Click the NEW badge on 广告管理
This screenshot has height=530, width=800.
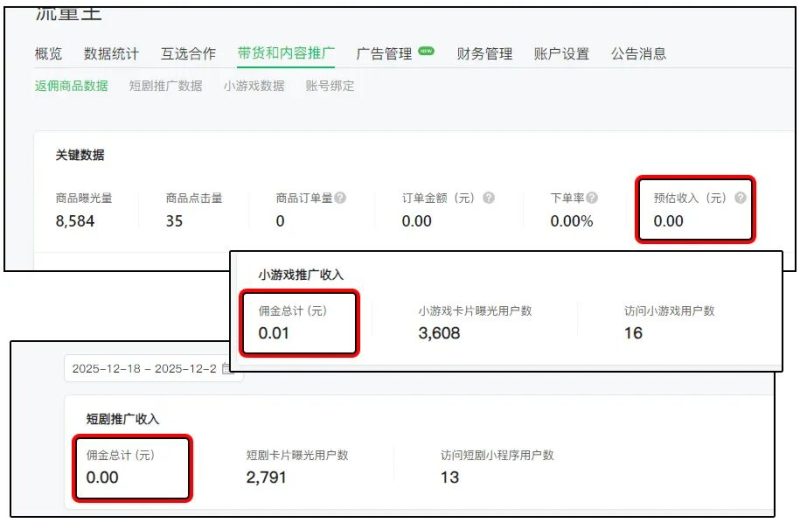pos(426,51)
